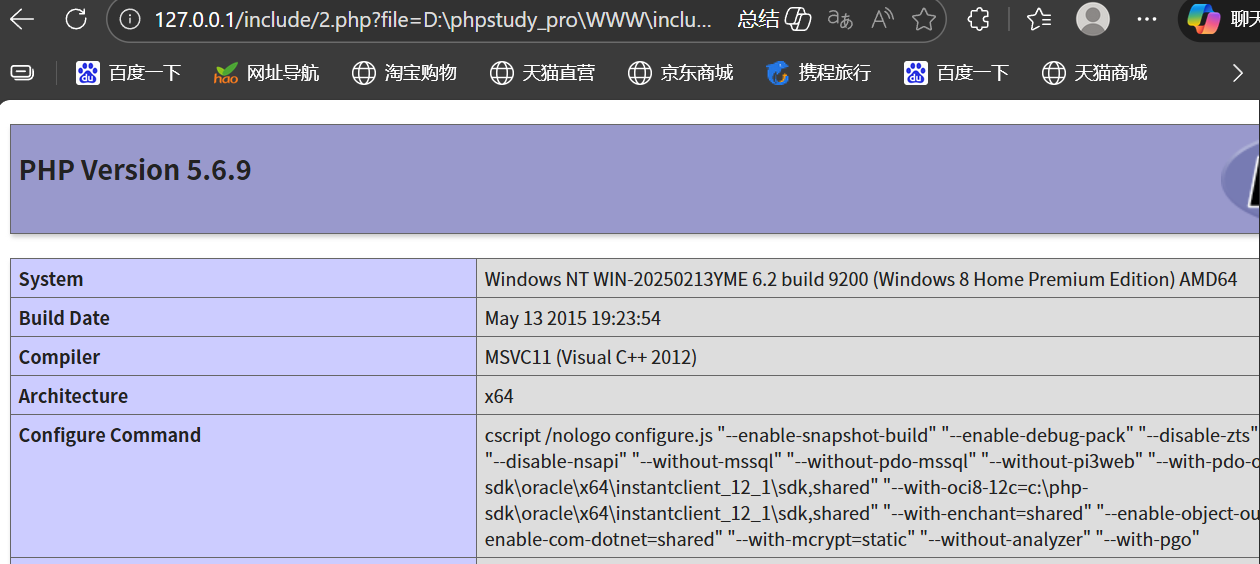The height and width of the screenshot is (564, 1260).
Task: Go back with the browser back arrow
Action: pyautogui.click(x=21, y=18)
